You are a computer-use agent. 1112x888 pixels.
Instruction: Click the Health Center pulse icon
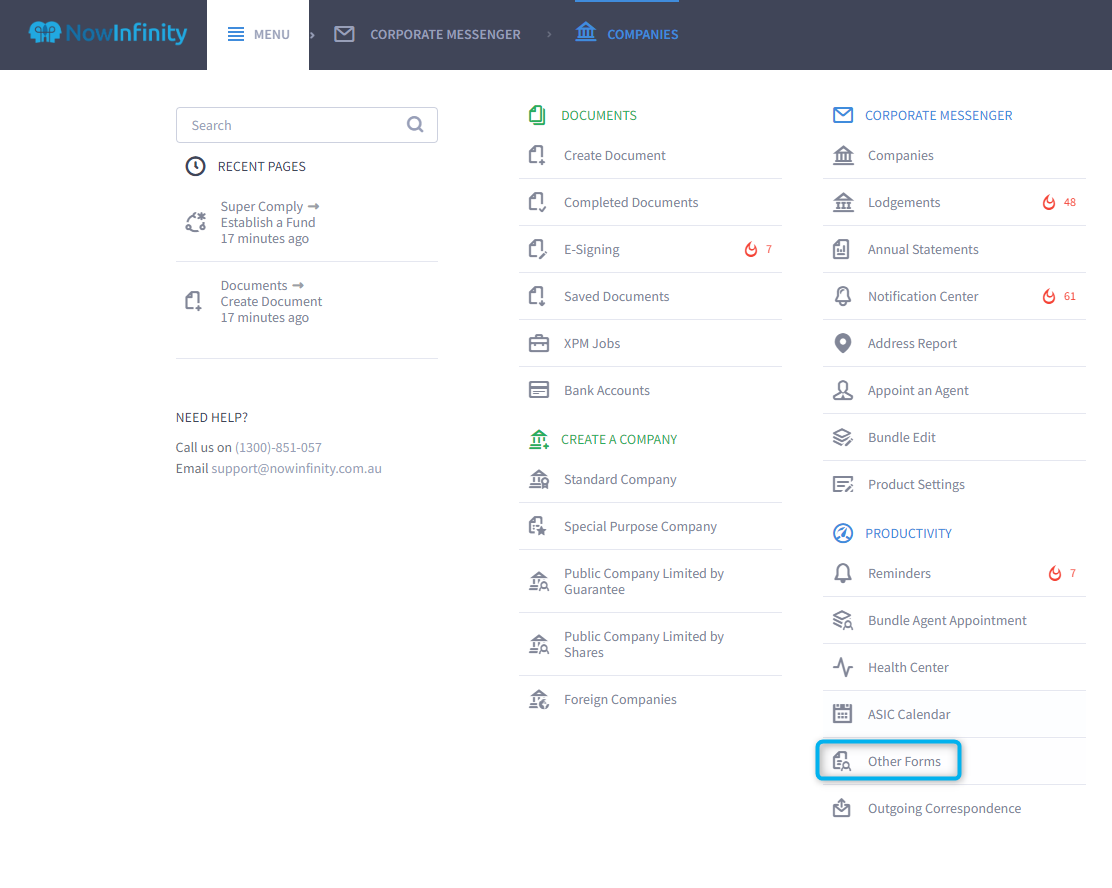[x=843, y=667]
